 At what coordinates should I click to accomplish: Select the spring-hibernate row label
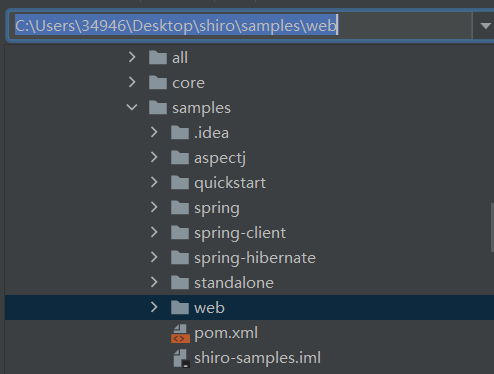point(255,258)
